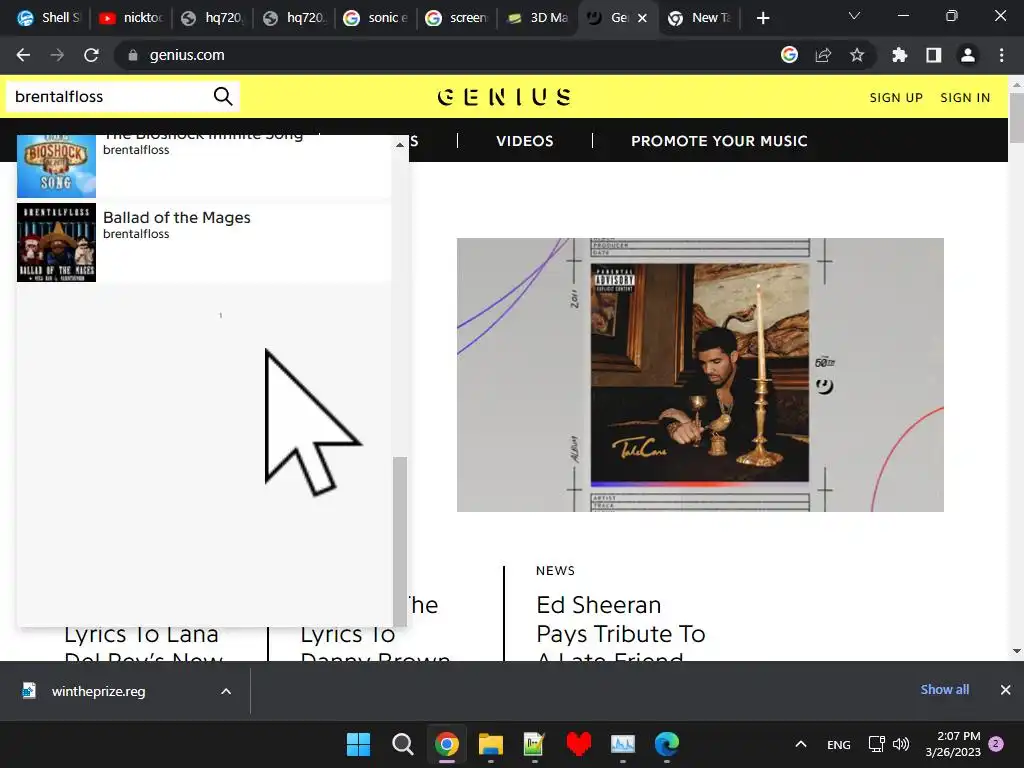
Task: Open the Extensions puzzle icon
Action: [x=899, y=56]
